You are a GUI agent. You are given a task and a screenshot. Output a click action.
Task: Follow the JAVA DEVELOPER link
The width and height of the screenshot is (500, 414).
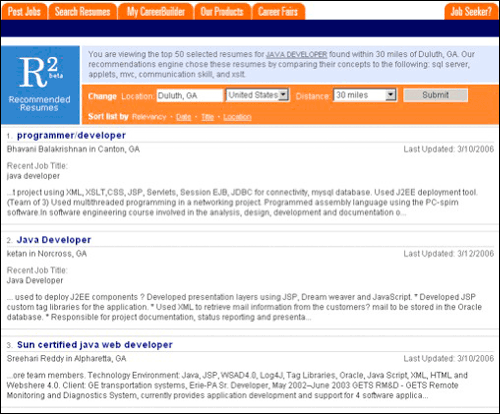click(296, 54)
